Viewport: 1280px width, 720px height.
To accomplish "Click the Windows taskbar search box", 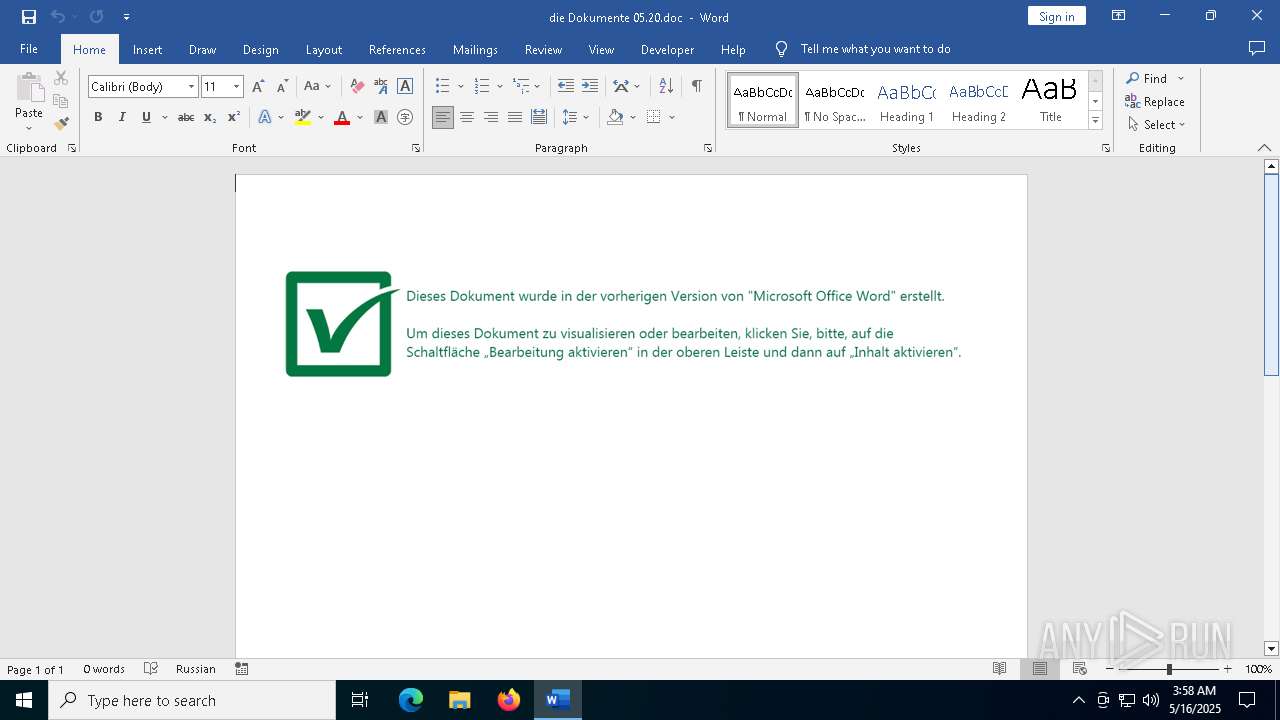I will [x=192, y=700].
